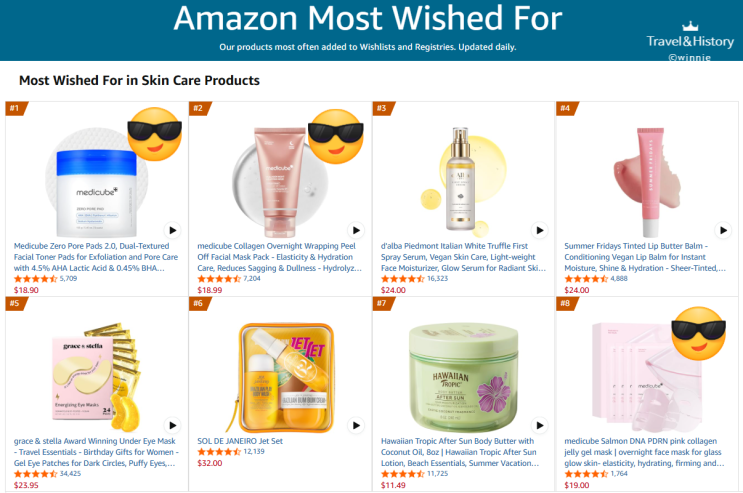
Task: View 16,323 ratings for d'alba serum
Action: click(x=437, y=279)
